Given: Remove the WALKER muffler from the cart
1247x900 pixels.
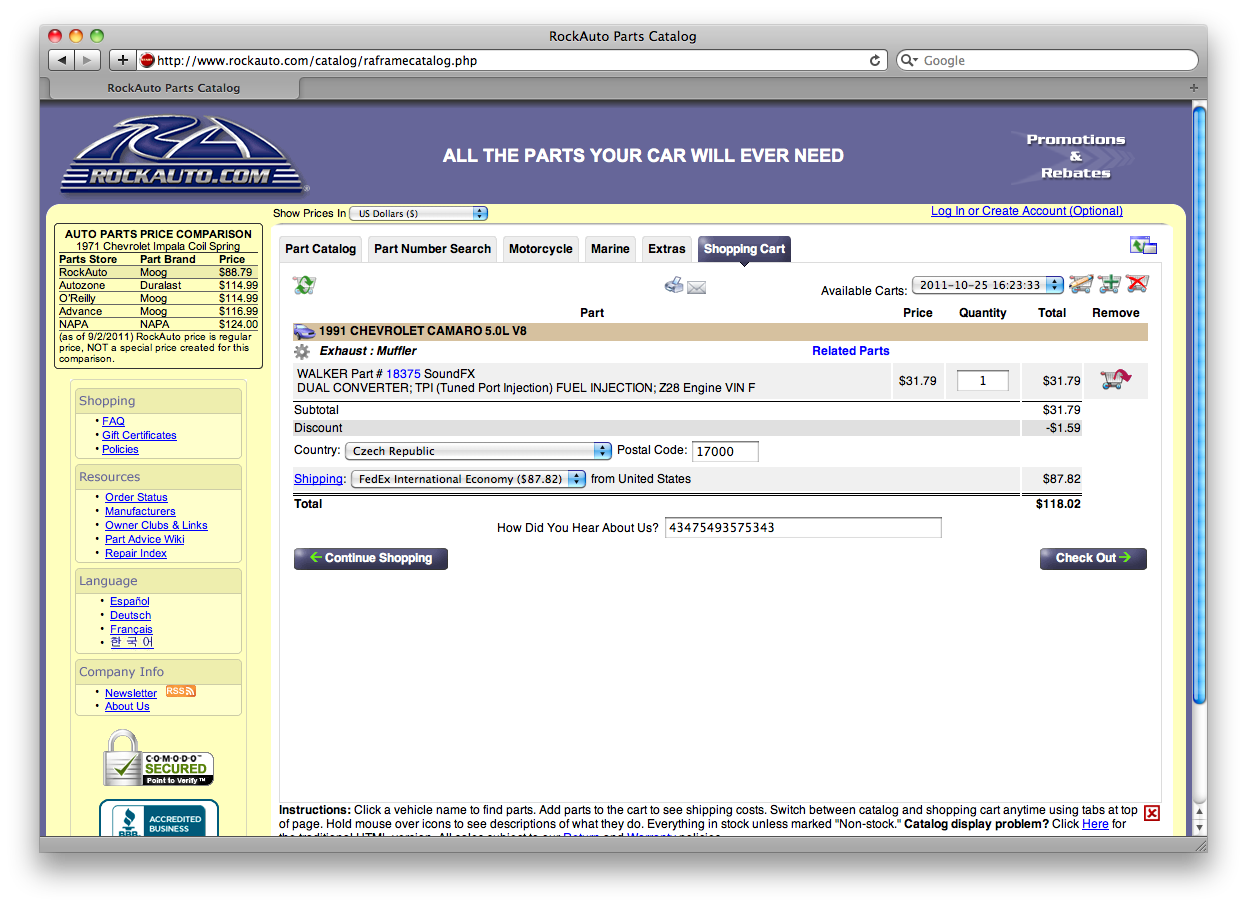Looking at the screenshot, I should click(1115, 380).
